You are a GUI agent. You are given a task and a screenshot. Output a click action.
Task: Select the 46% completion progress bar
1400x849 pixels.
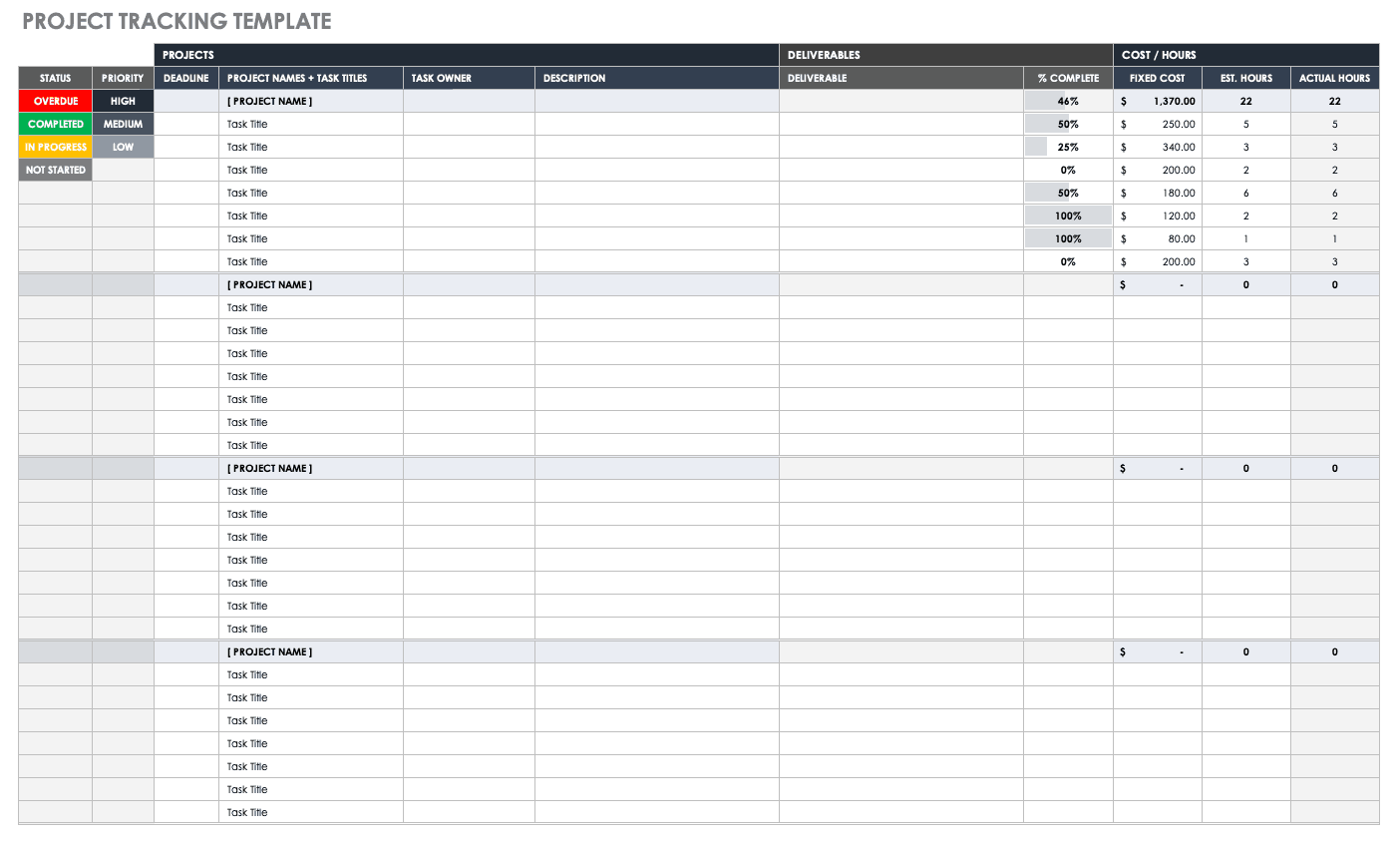coord(1066,101)
